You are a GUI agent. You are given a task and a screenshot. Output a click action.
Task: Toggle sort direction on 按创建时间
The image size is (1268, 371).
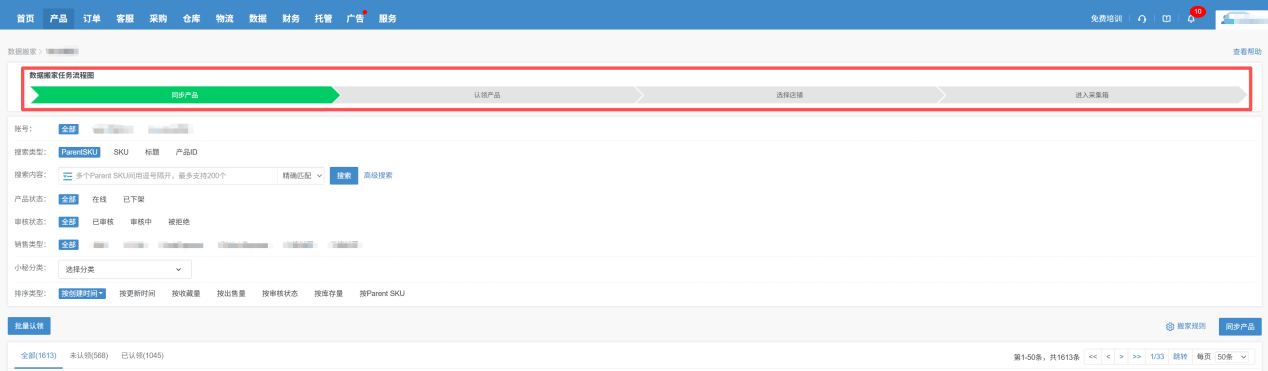[x=82, y=293]
